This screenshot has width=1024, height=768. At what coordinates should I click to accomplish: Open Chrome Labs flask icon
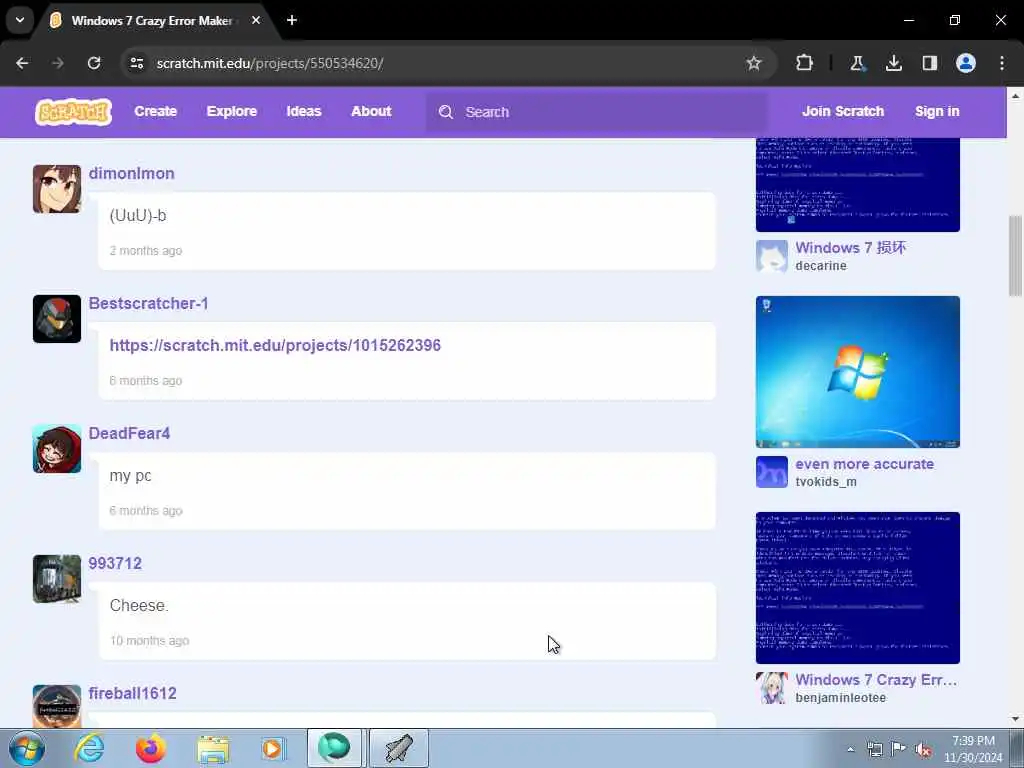tap(857, 63)
